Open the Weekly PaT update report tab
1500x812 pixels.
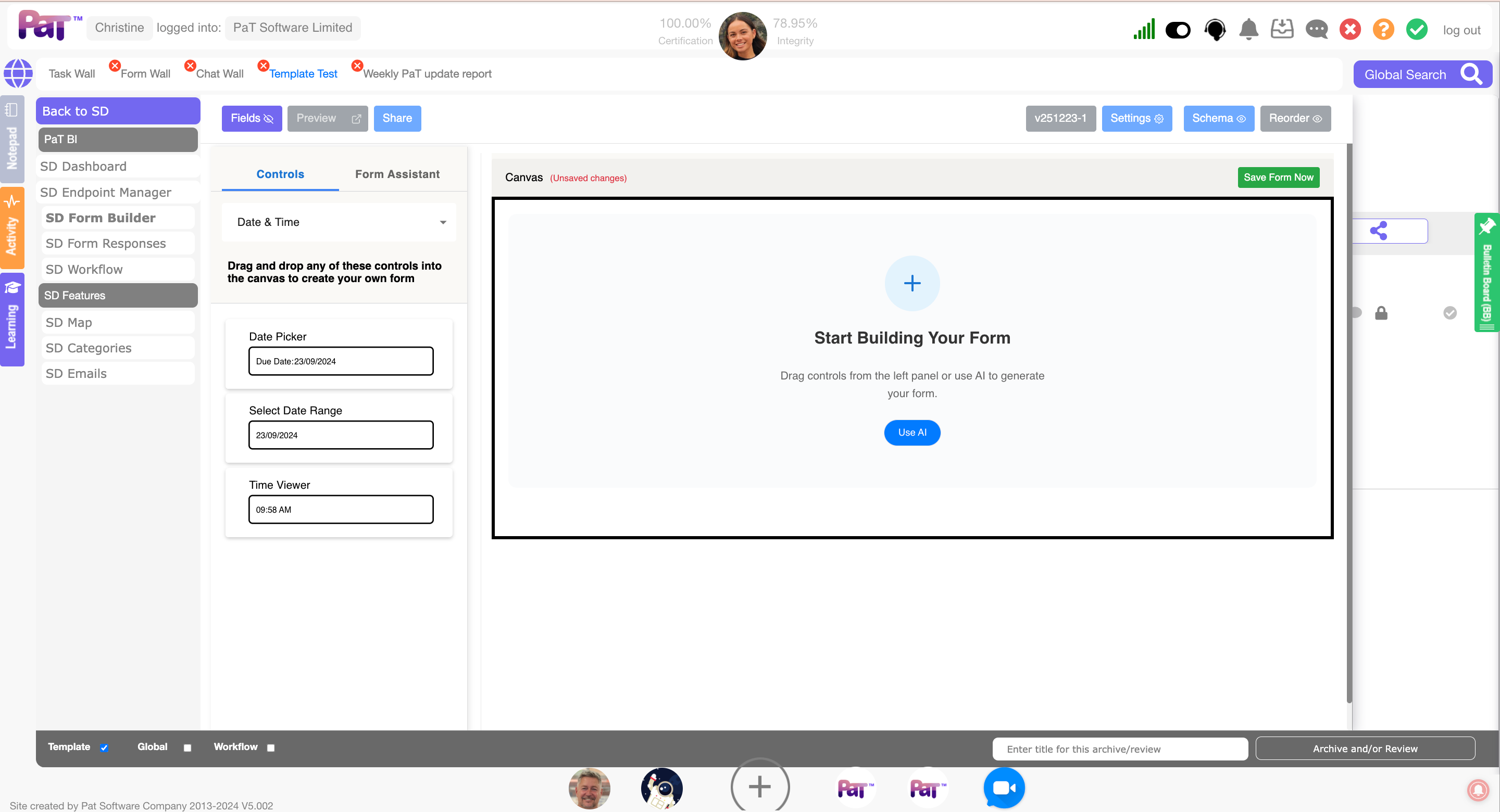coord(427,74)
